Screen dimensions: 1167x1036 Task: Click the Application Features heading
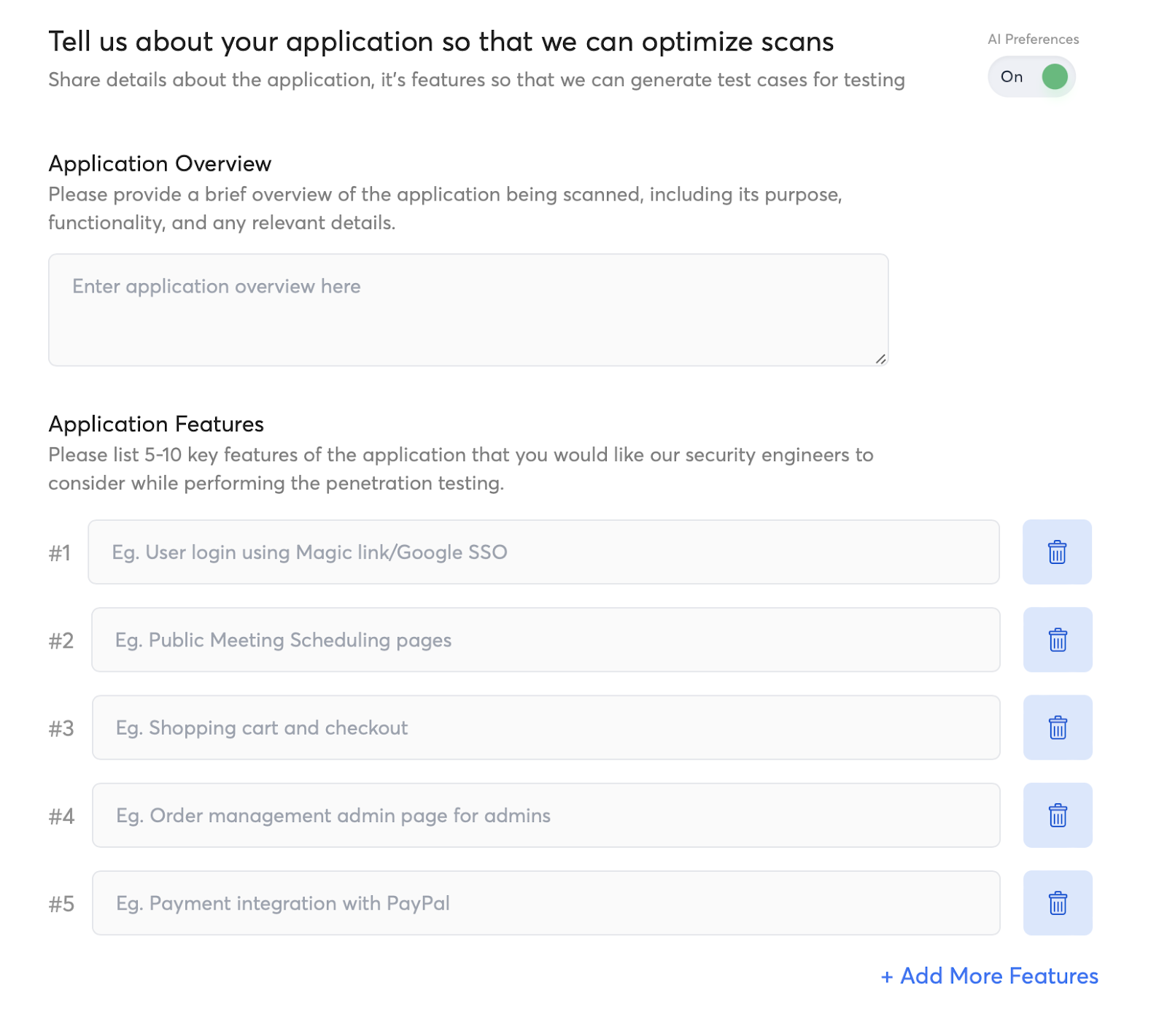point(156,424)
